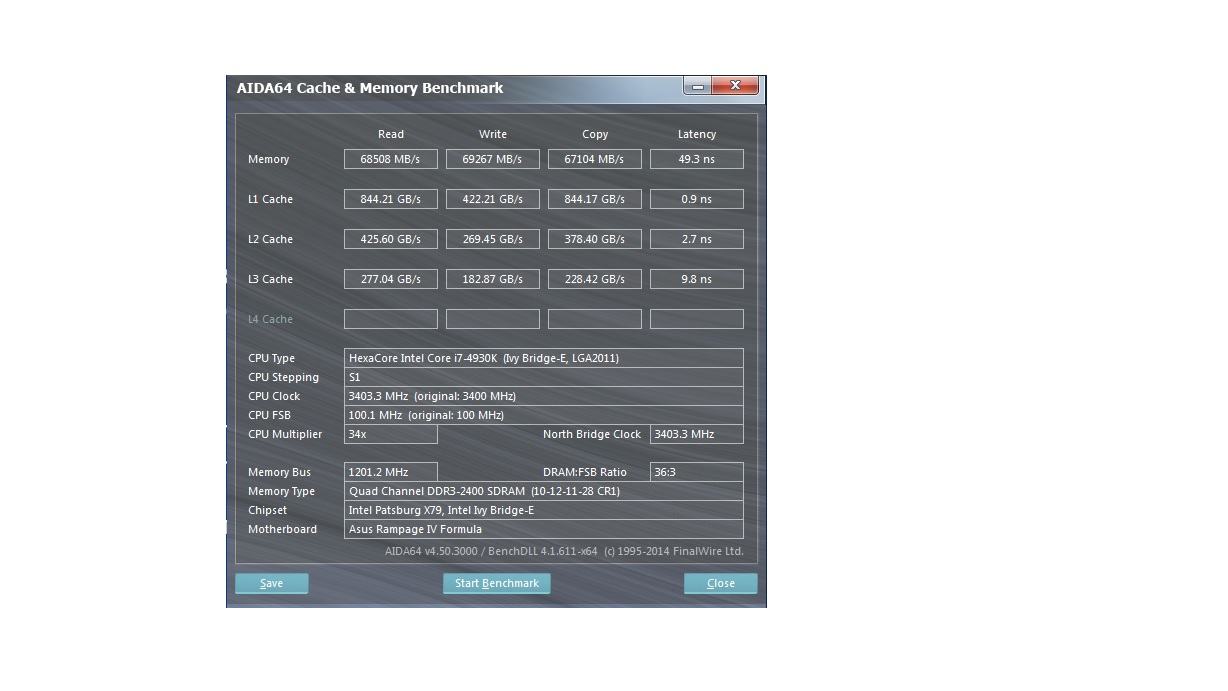The image size is (1228, 691).
Task: Click the Copy column header
Action: point(595,134)
